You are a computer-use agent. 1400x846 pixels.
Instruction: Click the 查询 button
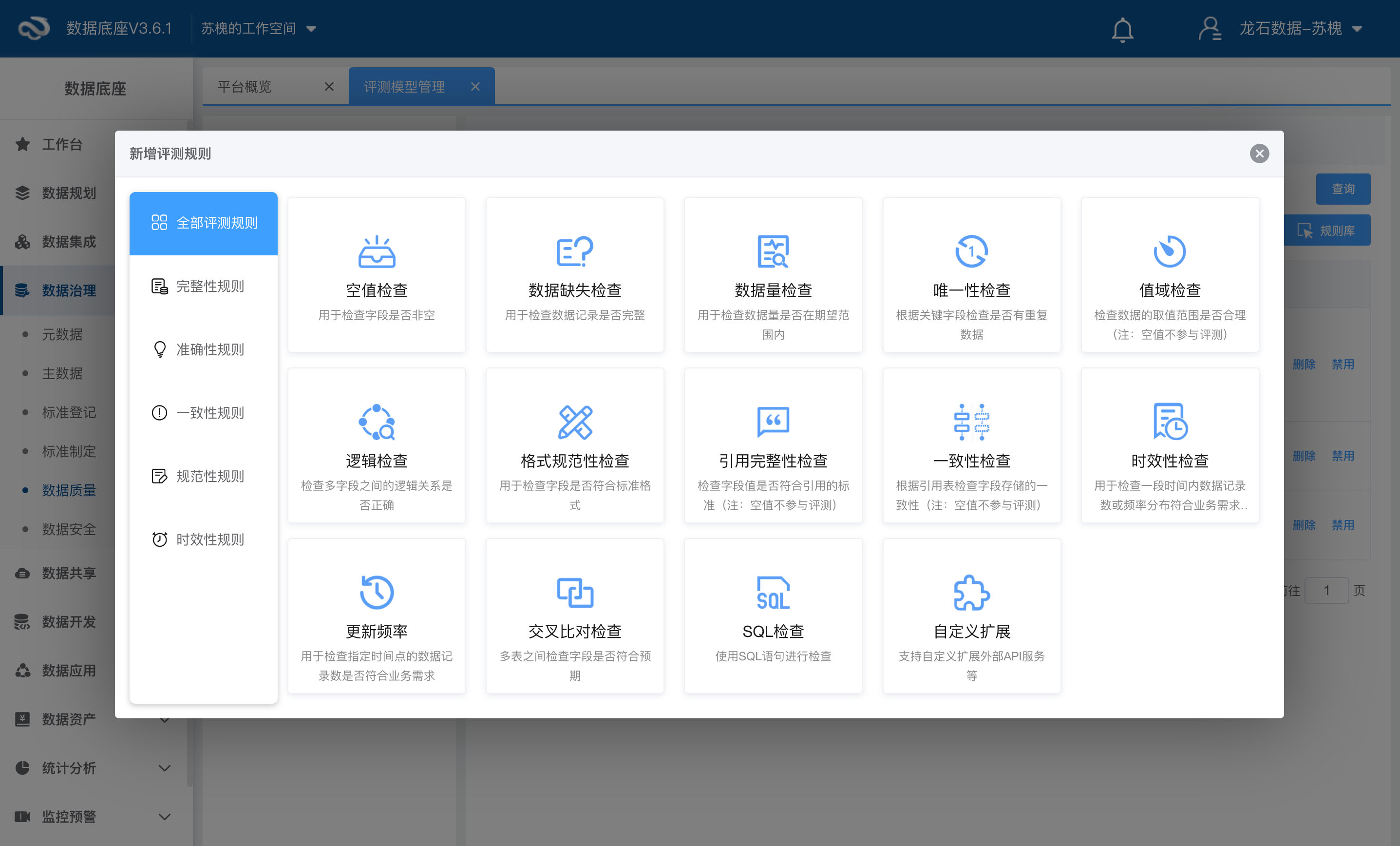coord(1343,189)
